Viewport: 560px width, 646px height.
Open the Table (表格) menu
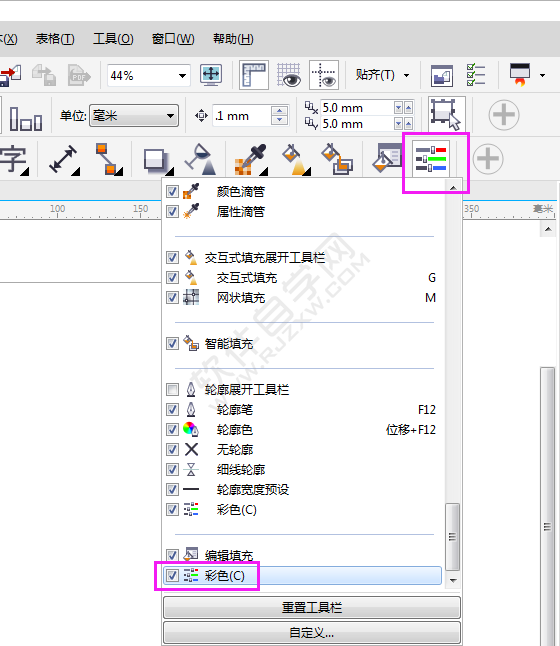click(x=55, y=39)
